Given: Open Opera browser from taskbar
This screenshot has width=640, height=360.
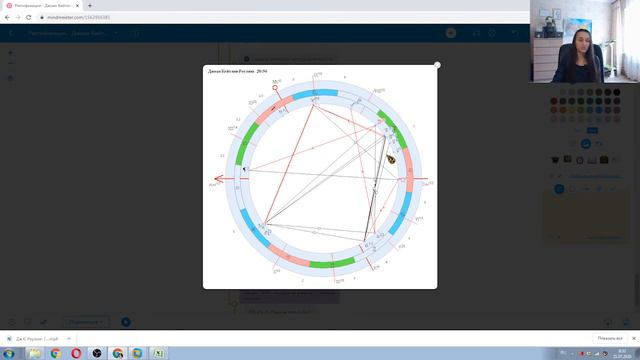Looking at the screenshot, I should [76, 353].
